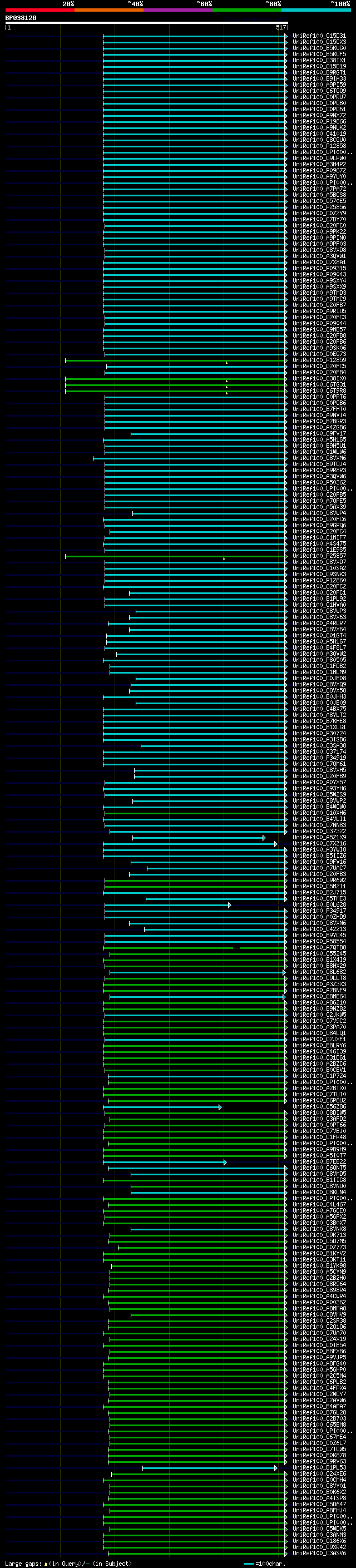Image resolution: width=356 pixels, height=1568 pixels.
Task: Select hit UniRef100_P25857
Action: 319,556
